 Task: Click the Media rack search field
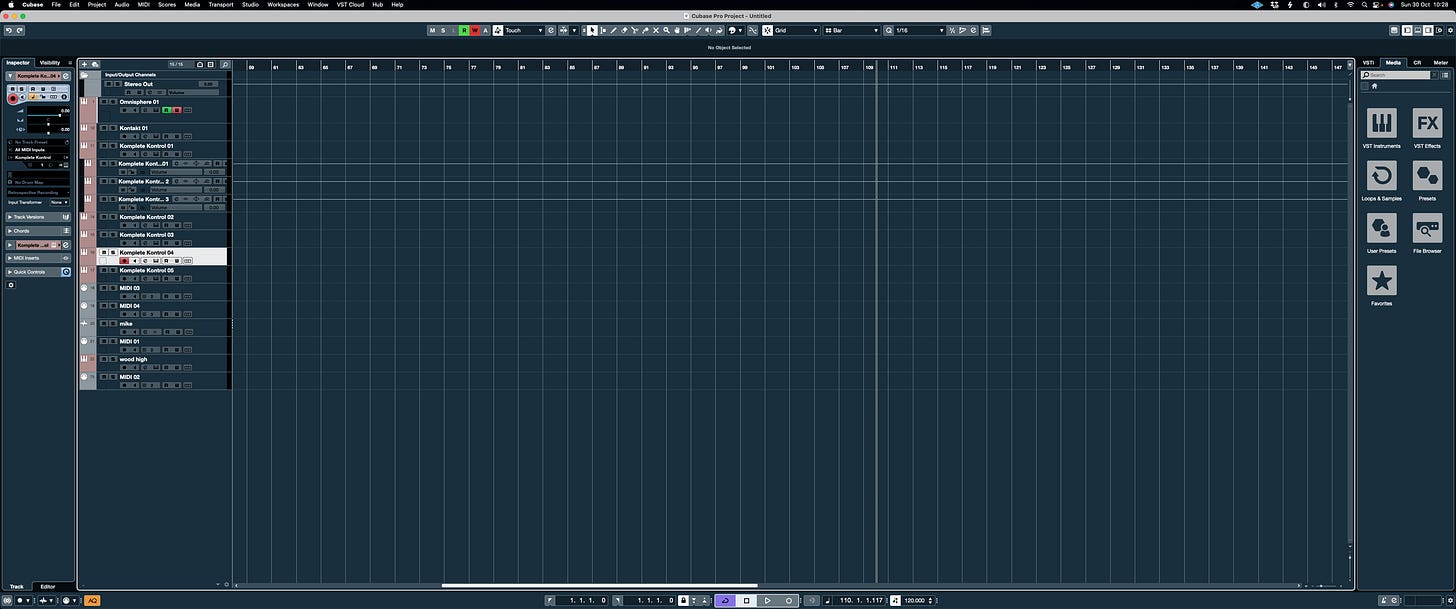click(1393, 75)
